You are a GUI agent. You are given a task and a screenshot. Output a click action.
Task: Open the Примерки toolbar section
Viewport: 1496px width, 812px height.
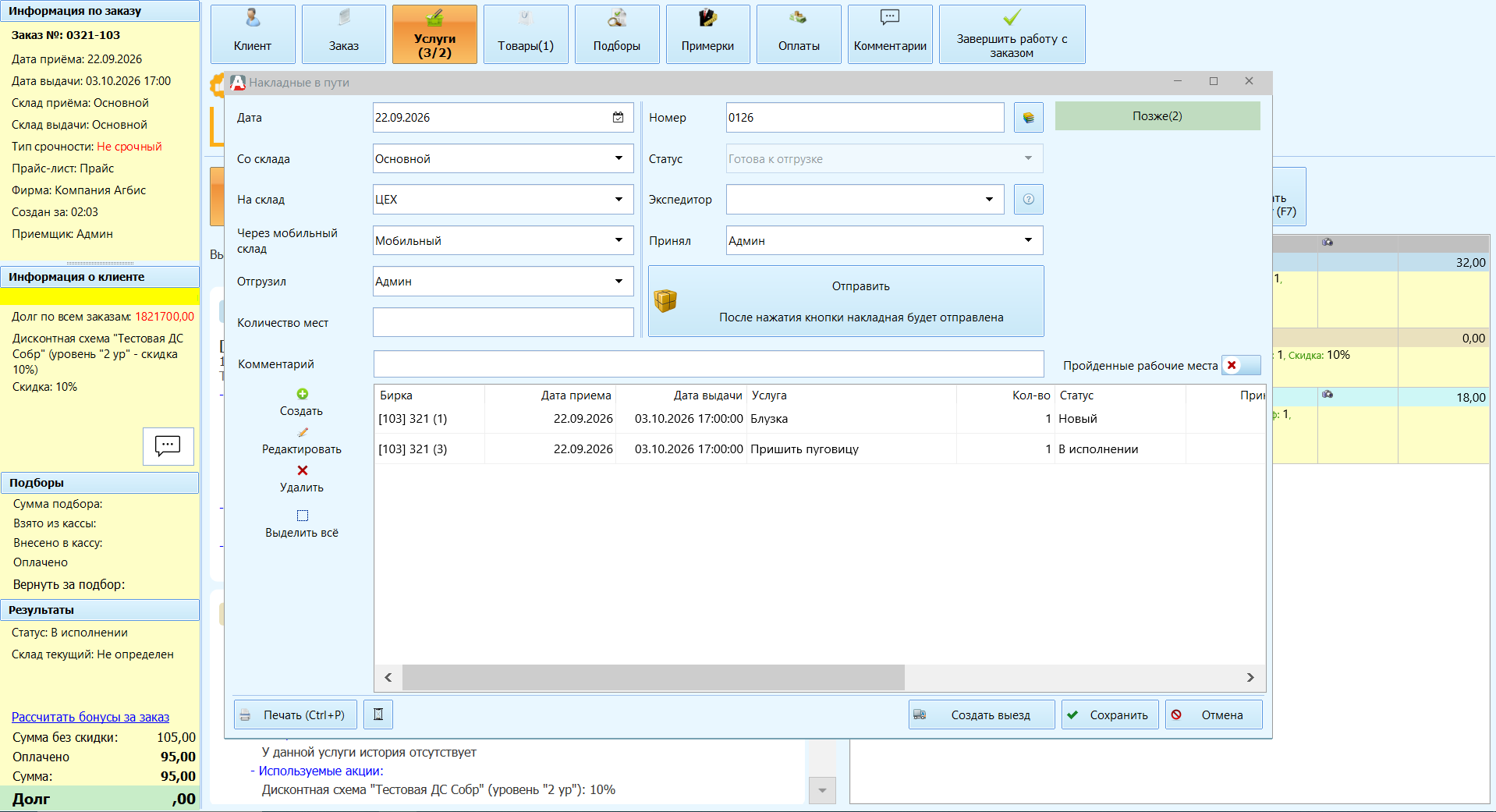pyautogui.click(x=708, y=34)
